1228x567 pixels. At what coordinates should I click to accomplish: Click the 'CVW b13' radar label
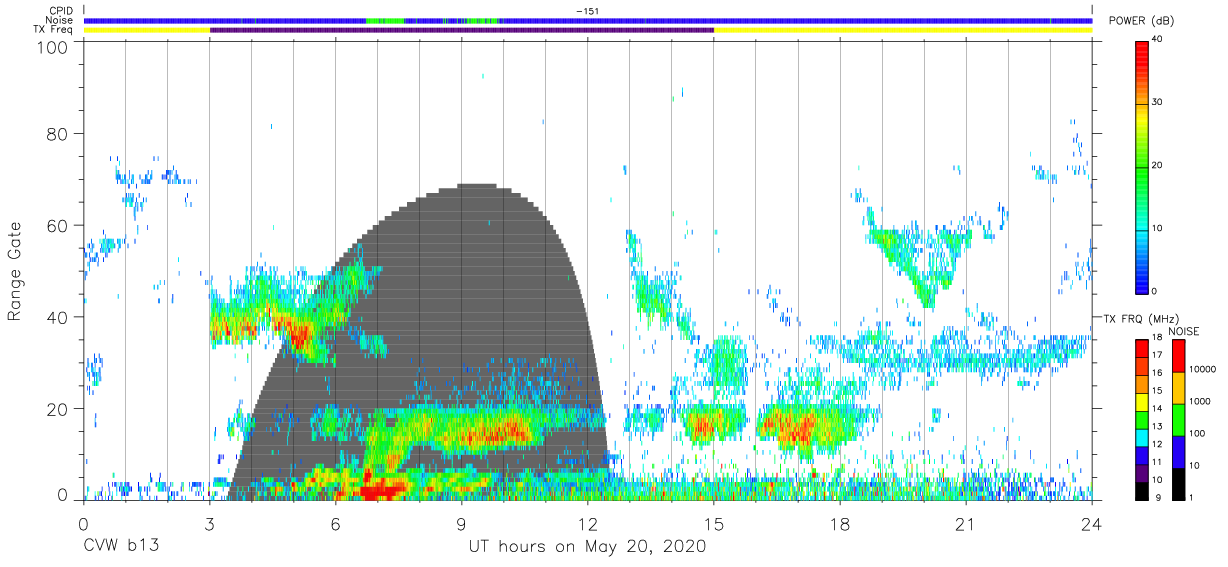(x=120, y=547)
